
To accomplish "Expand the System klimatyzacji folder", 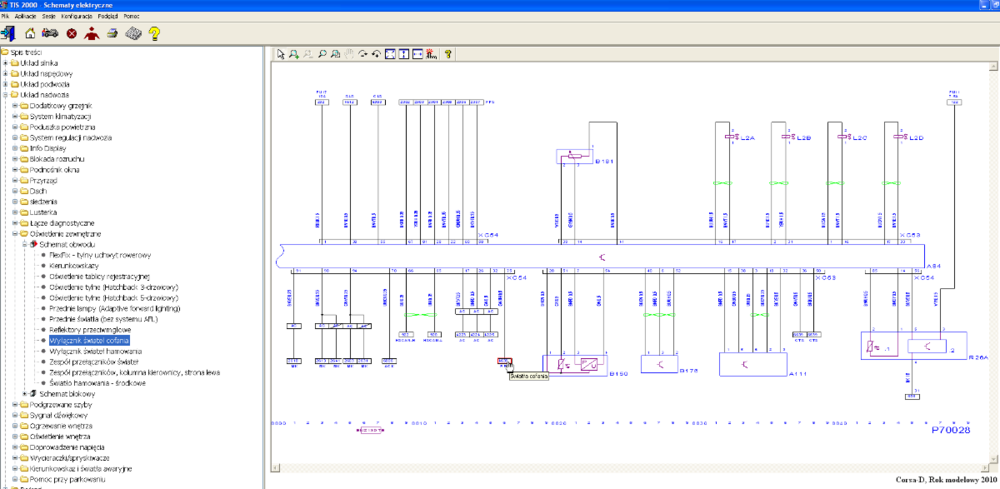I will pos(15,116).
